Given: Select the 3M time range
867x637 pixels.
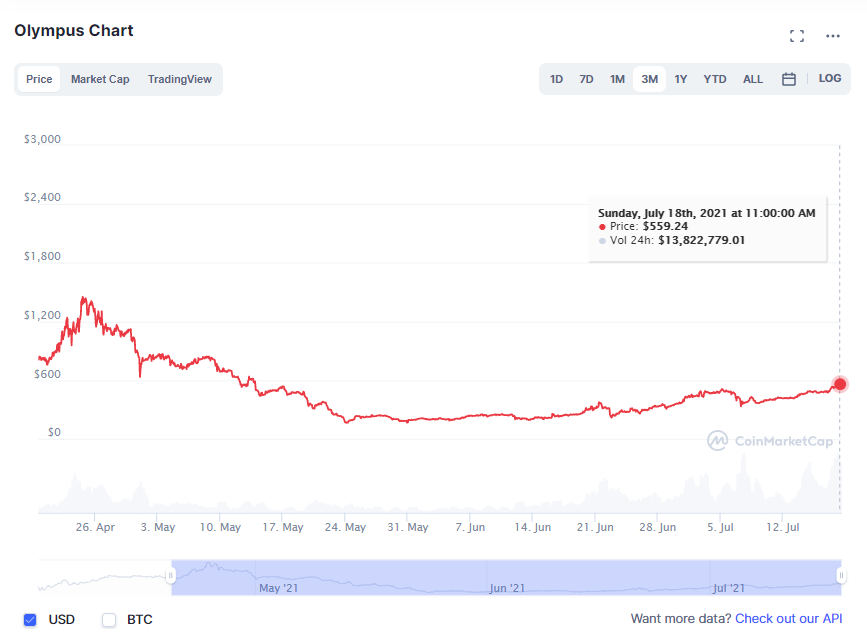Looking at the screenshot, I should tap(650, 79).
